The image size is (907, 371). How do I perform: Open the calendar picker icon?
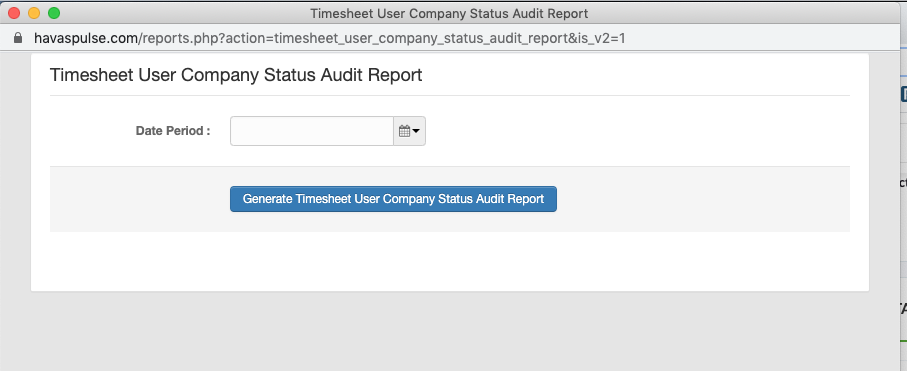tap(404, 131)
